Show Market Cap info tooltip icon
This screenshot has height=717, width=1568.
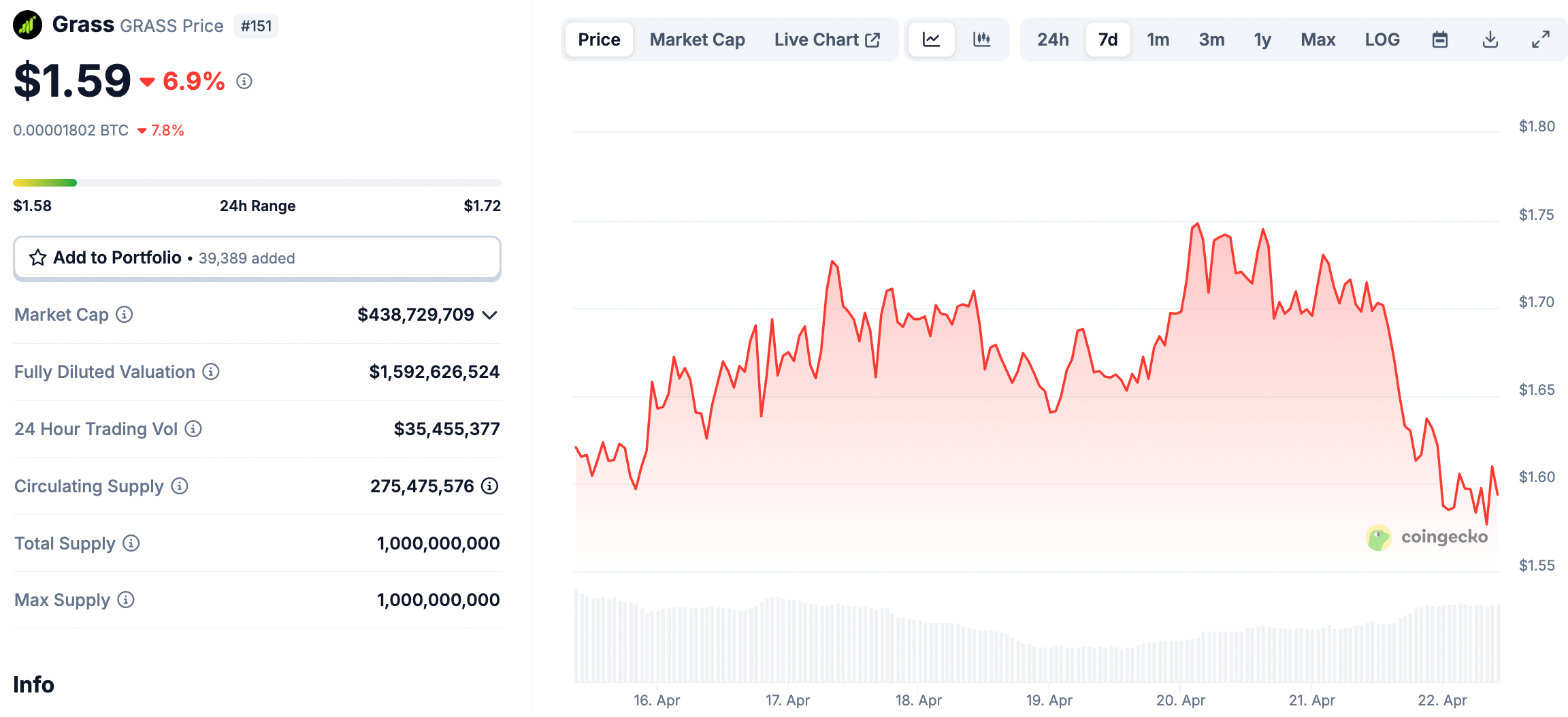pos(124,315)
